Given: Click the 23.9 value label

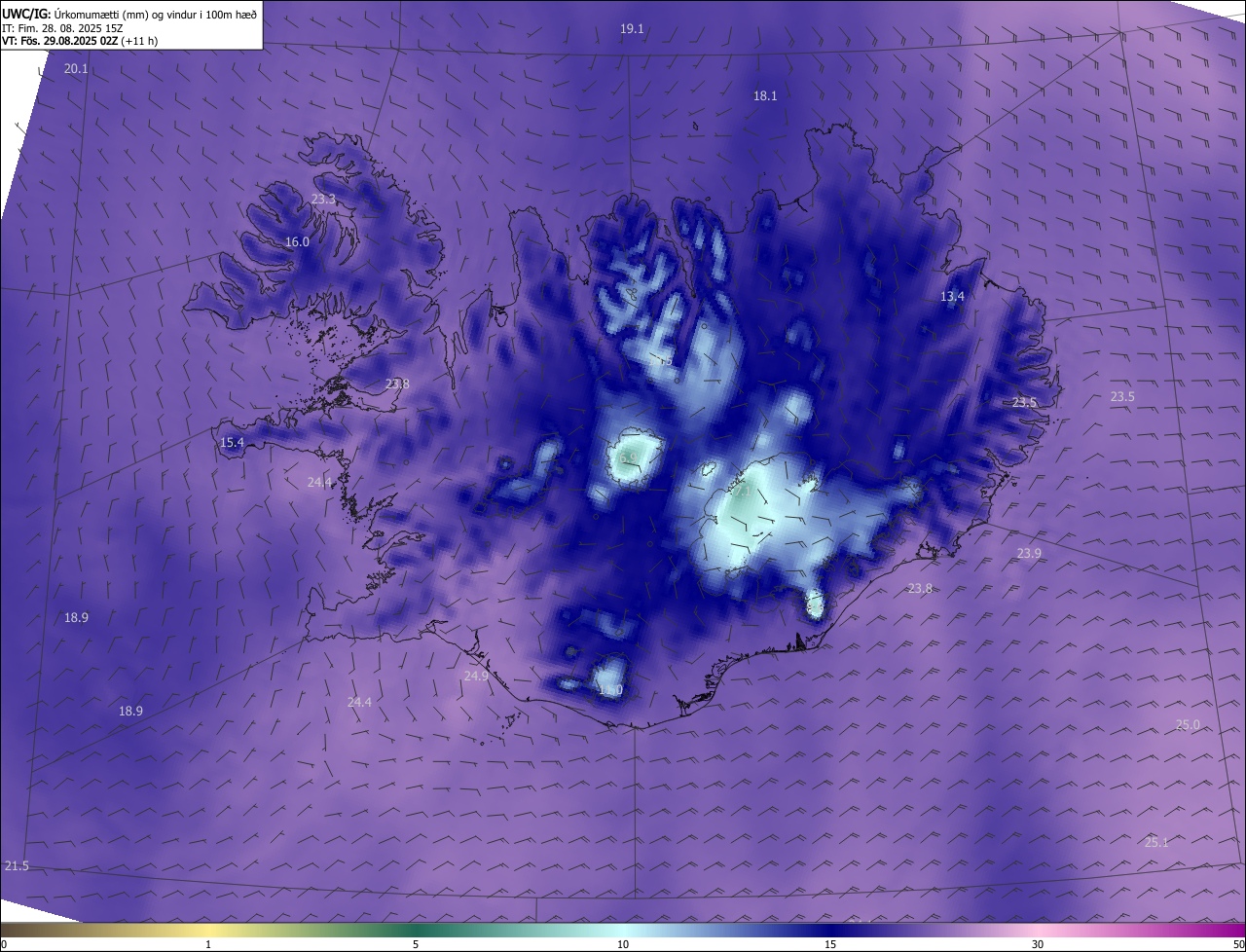Looking at the screenshot, I should coord(1029,554).
